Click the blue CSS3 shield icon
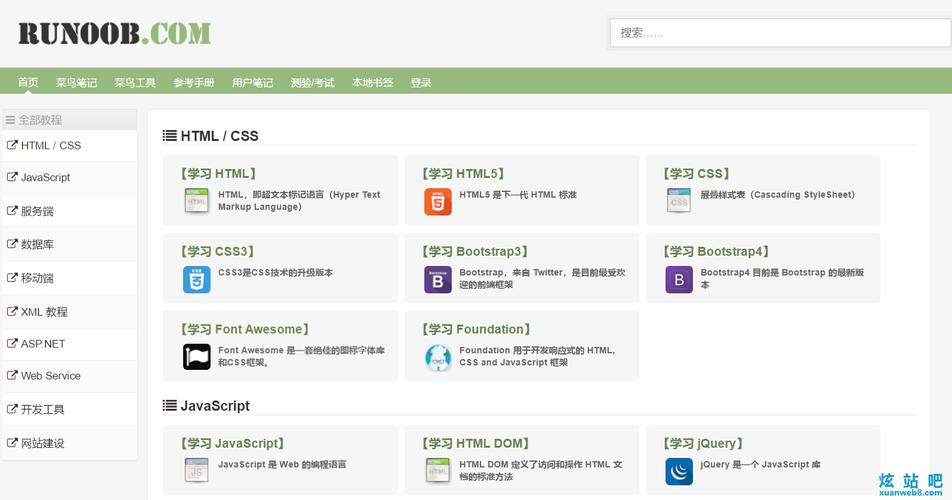The width and height of the screenshot is (952, 500). pyautogui.click(x=197, y=280)
